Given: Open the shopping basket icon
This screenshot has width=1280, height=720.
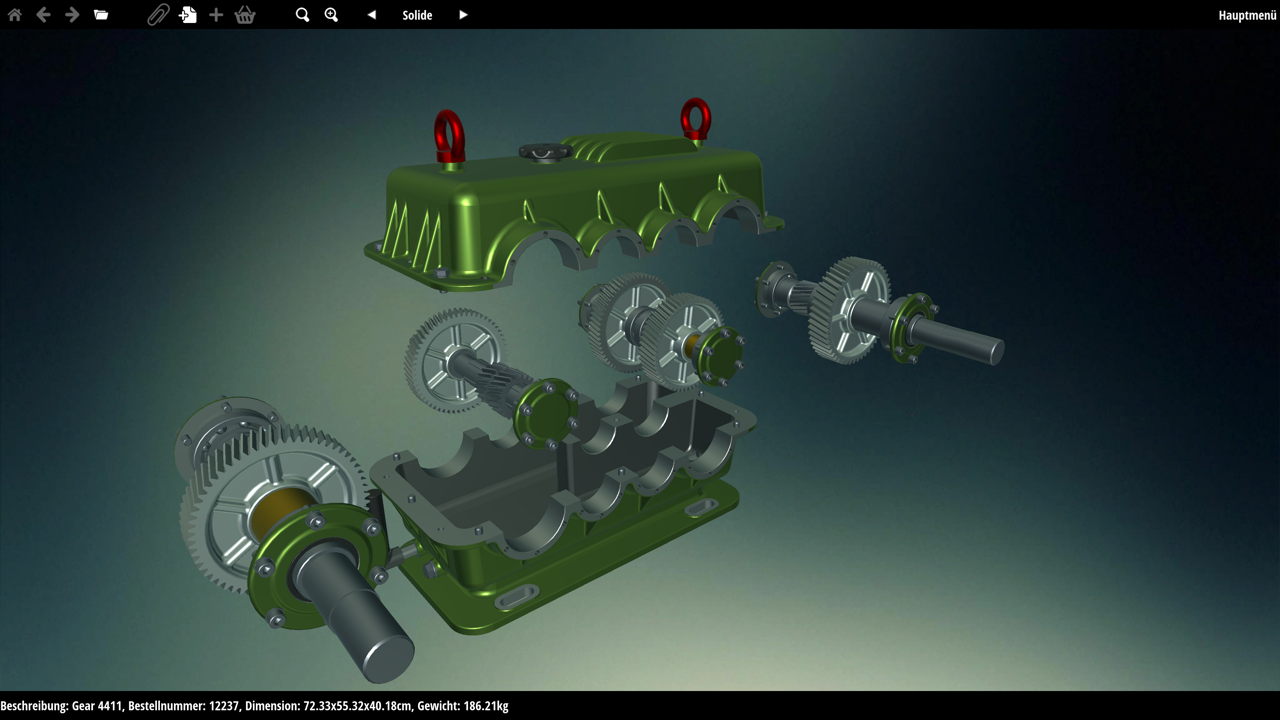Looking at the screenshot, I should click(245, 15).
